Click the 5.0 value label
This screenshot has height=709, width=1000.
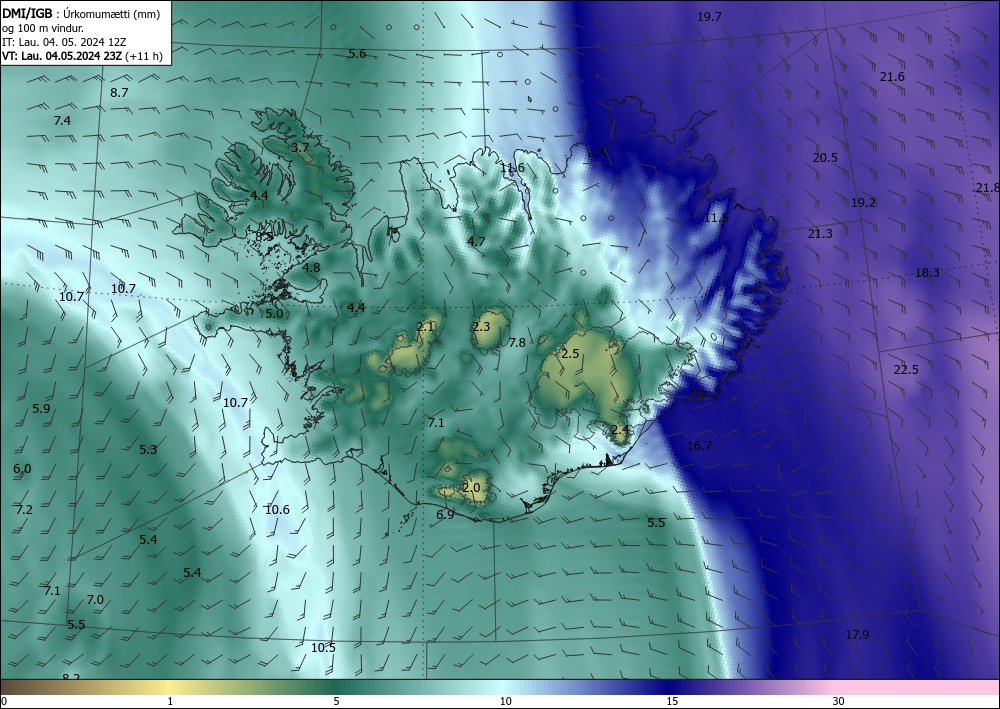point(274,314)
